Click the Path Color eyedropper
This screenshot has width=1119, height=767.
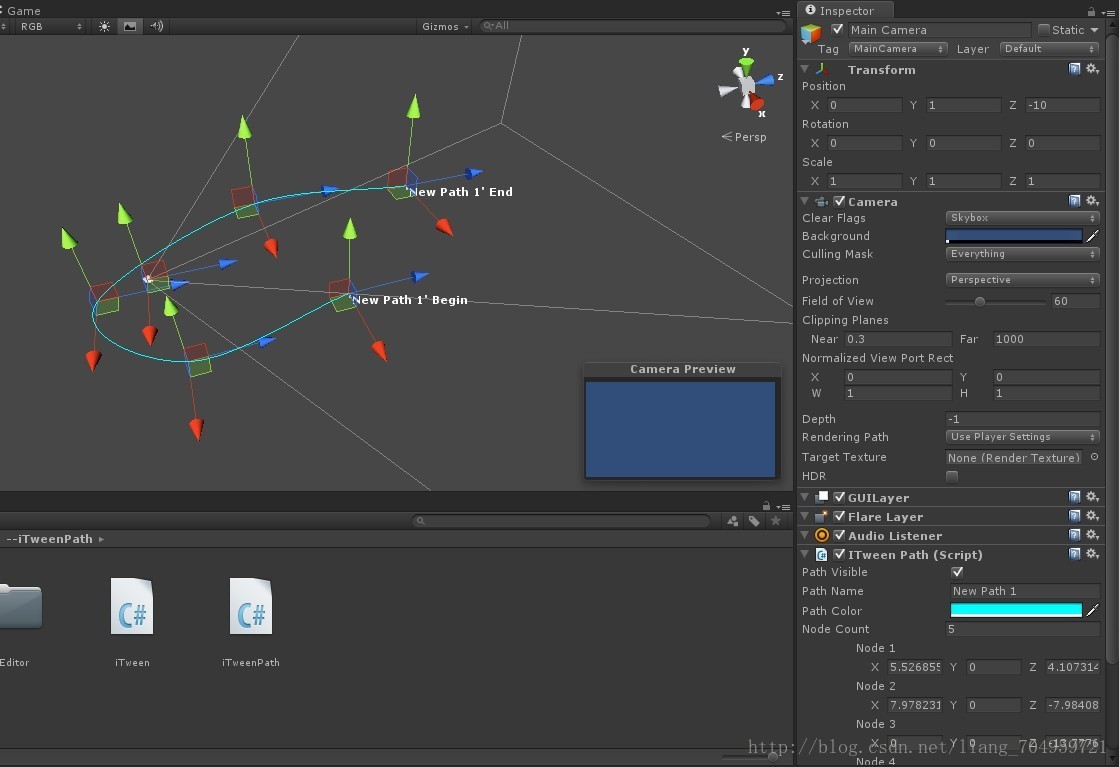pos(1093,610)
